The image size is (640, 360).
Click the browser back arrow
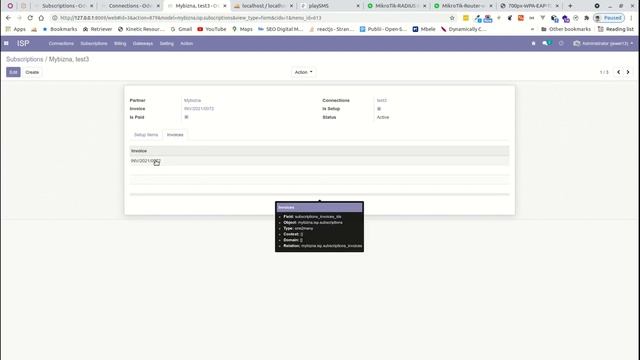coord(9,18)
